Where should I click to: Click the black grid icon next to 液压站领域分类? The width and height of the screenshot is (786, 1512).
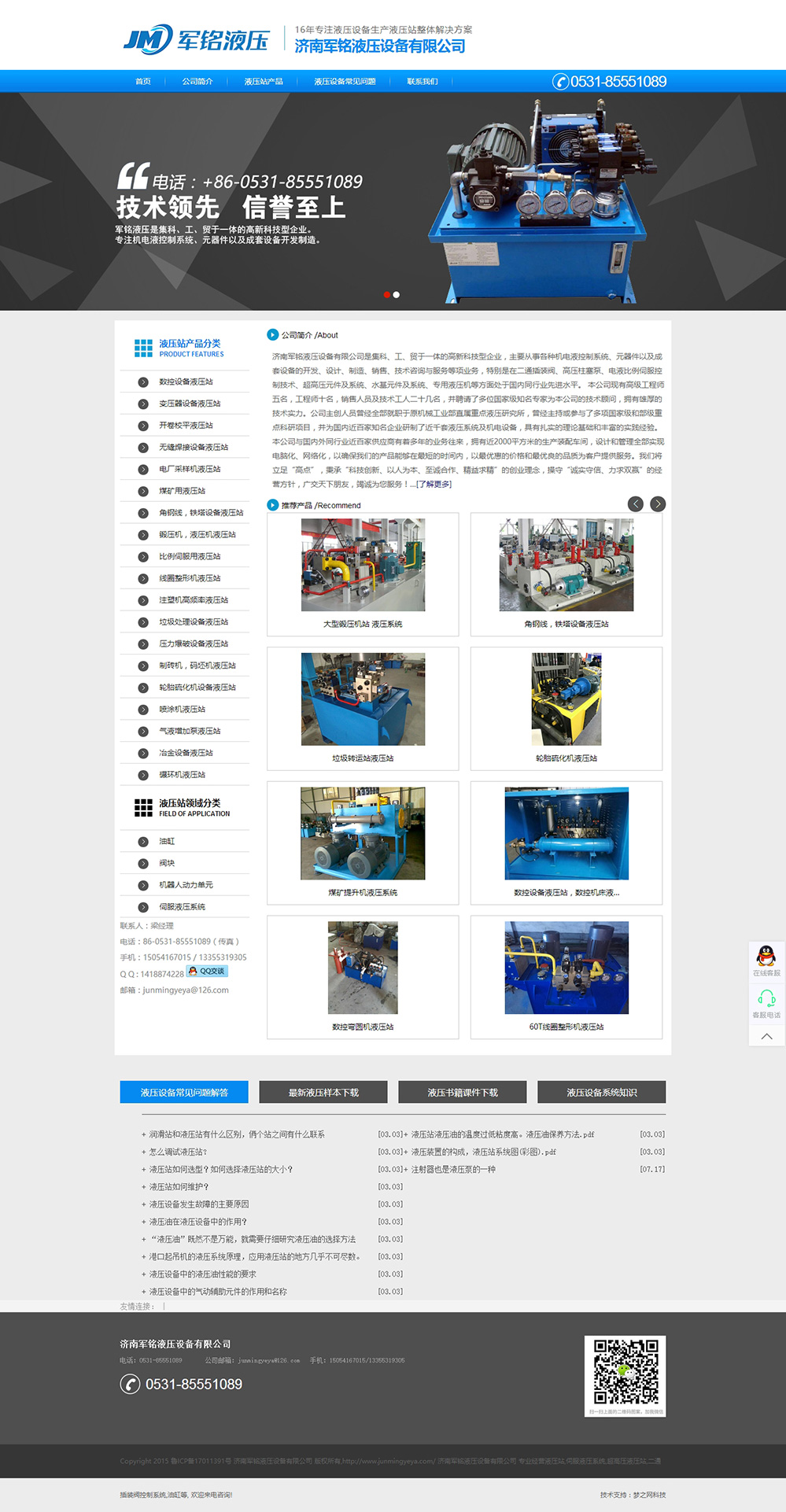[x=143, y=807]
